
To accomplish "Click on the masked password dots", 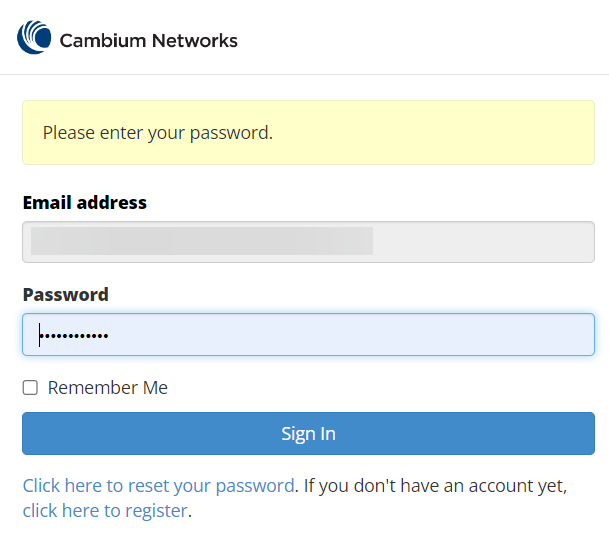I will (74, 336).
